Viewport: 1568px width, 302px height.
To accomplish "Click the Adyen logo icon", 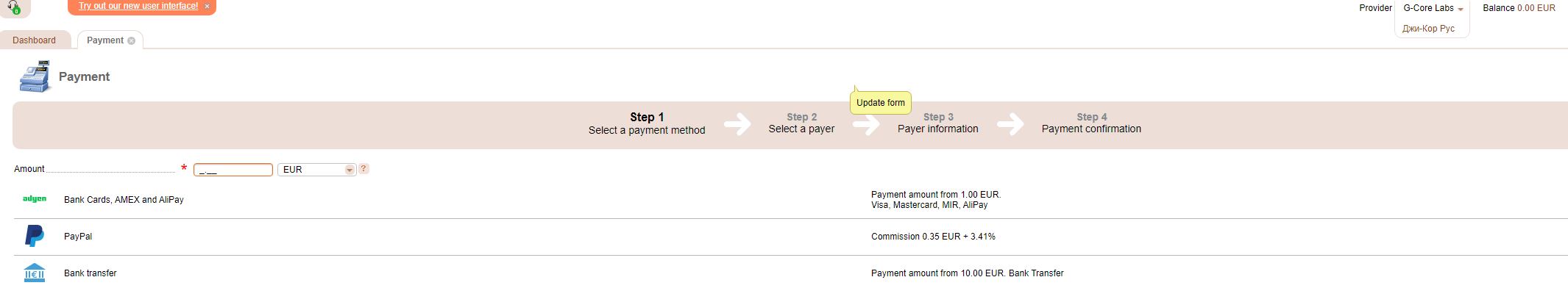I will click(35, 199).
